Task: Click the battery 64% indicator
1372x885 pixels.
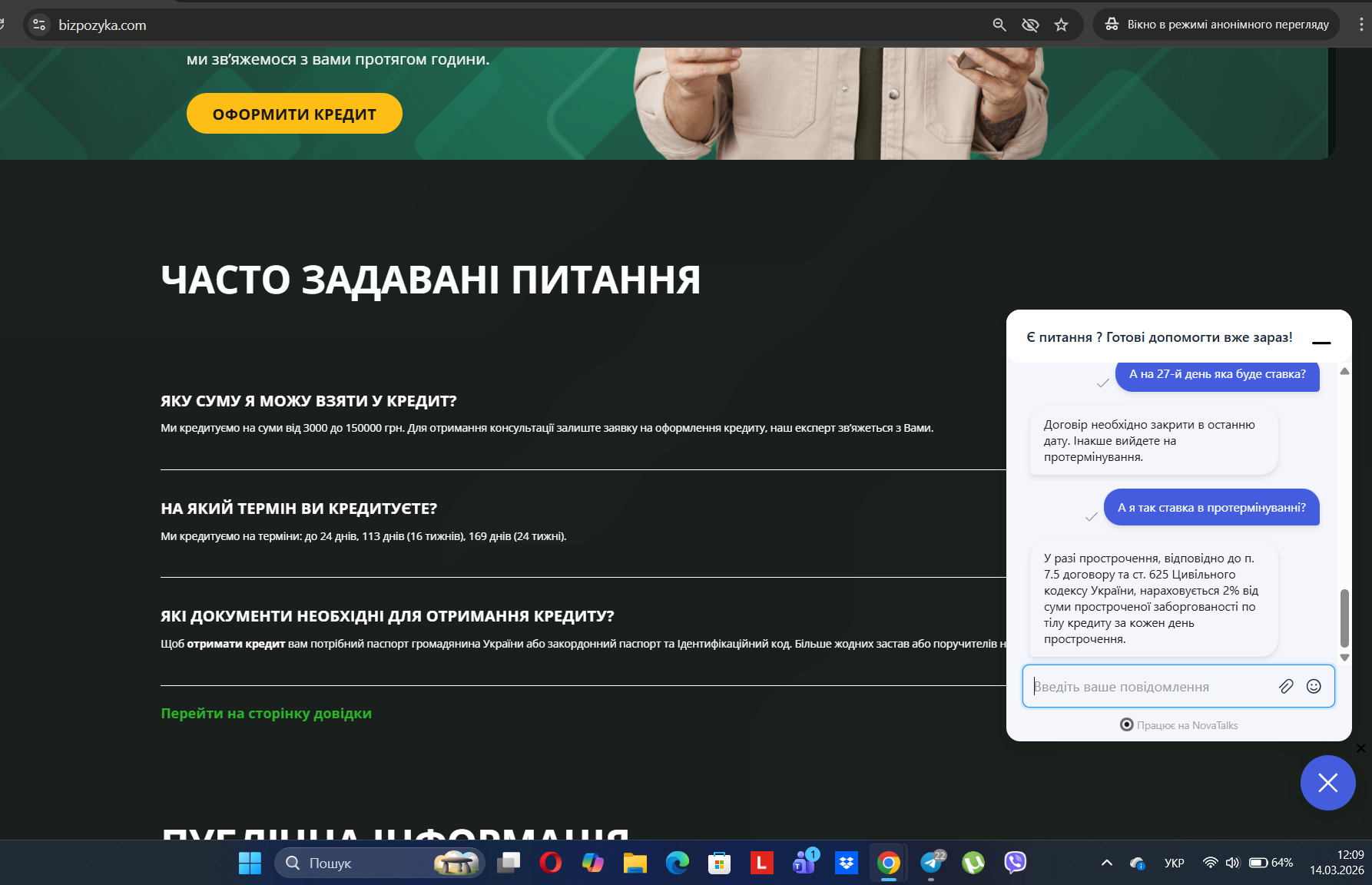Action: point(1271,863)
